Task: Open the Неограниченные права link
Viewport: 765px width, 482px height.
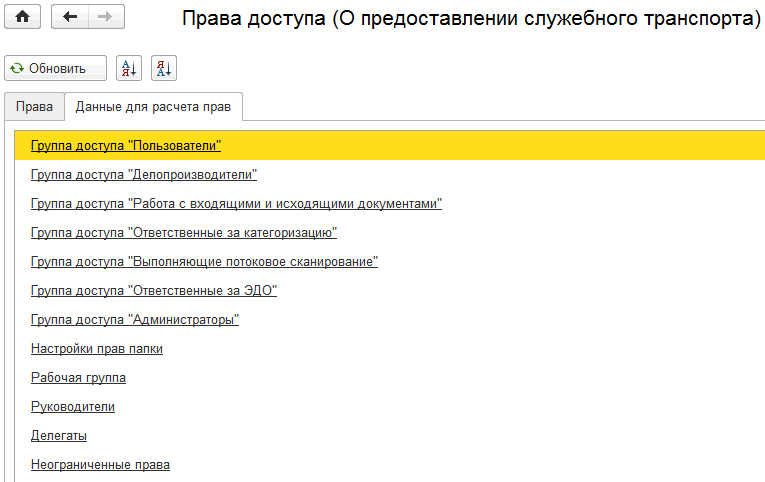Action: coord(100,465)
